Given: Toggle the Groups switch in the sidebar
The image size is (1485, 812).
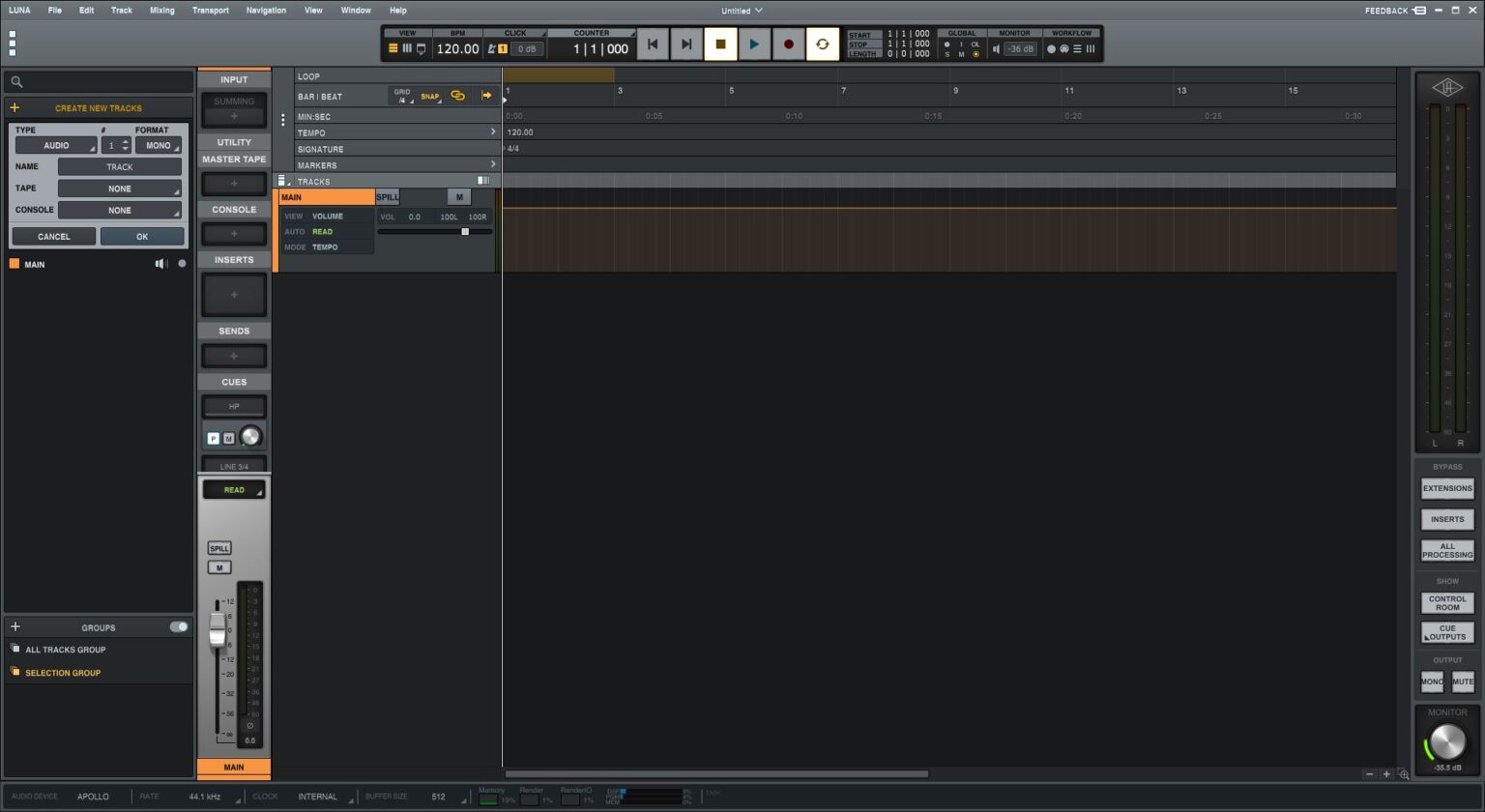Looking at the screenshot, I should coord(178,626).
